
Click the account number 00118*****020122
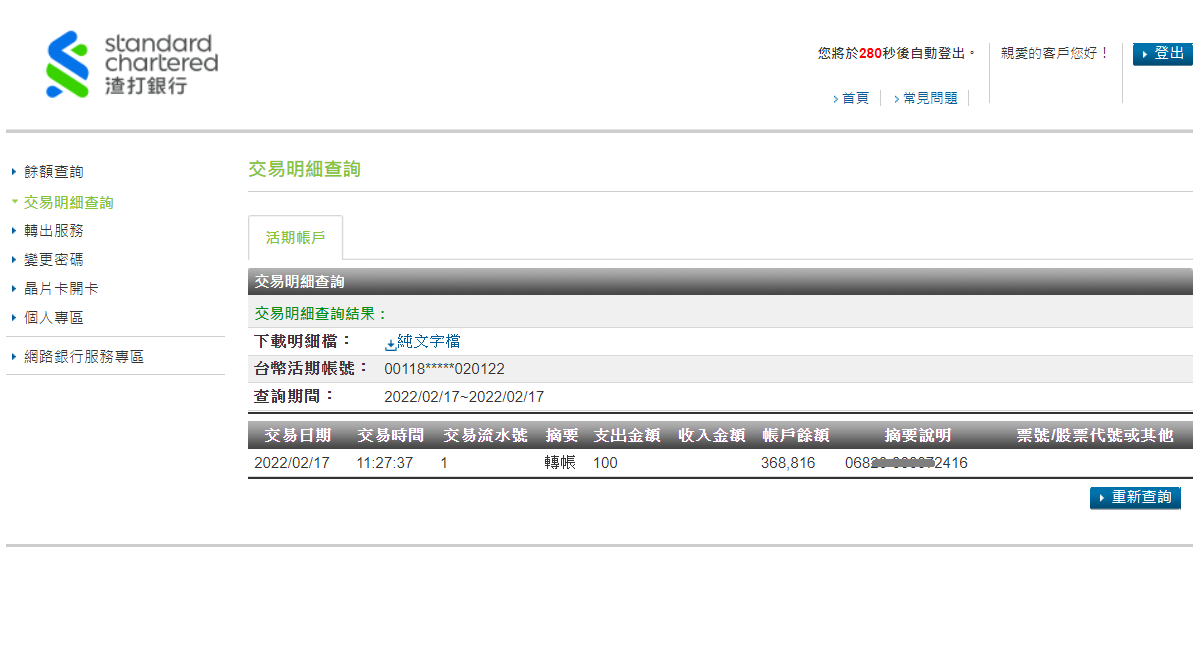coord(444,369)
